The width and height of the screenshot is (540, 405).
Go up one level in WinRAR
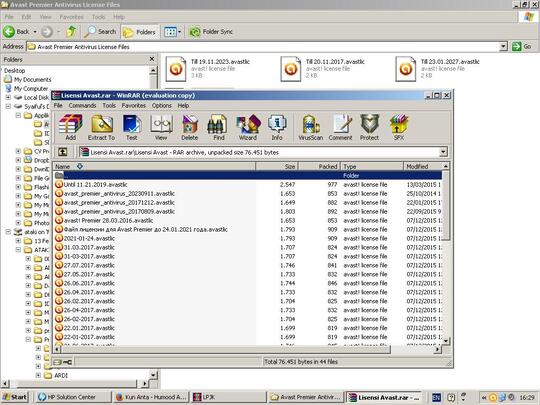(63, 152)
